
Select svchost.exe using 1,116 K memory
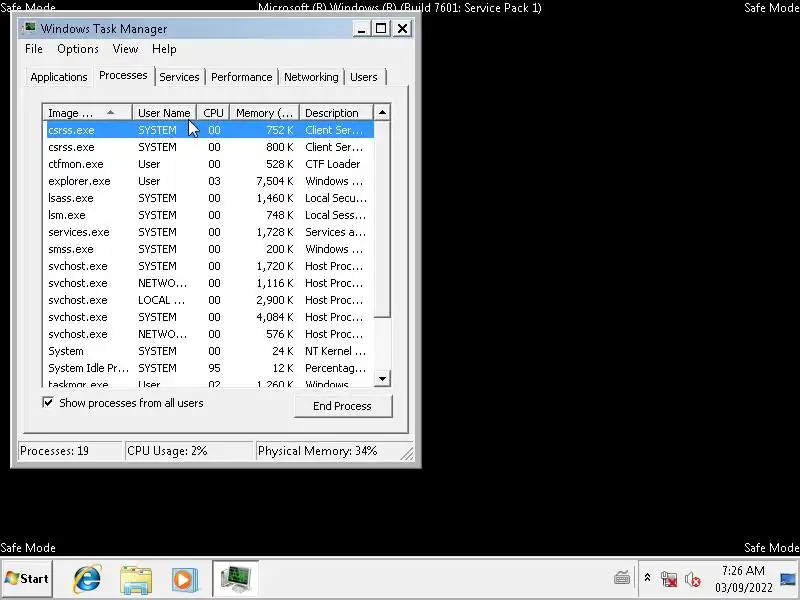(210, 283)
